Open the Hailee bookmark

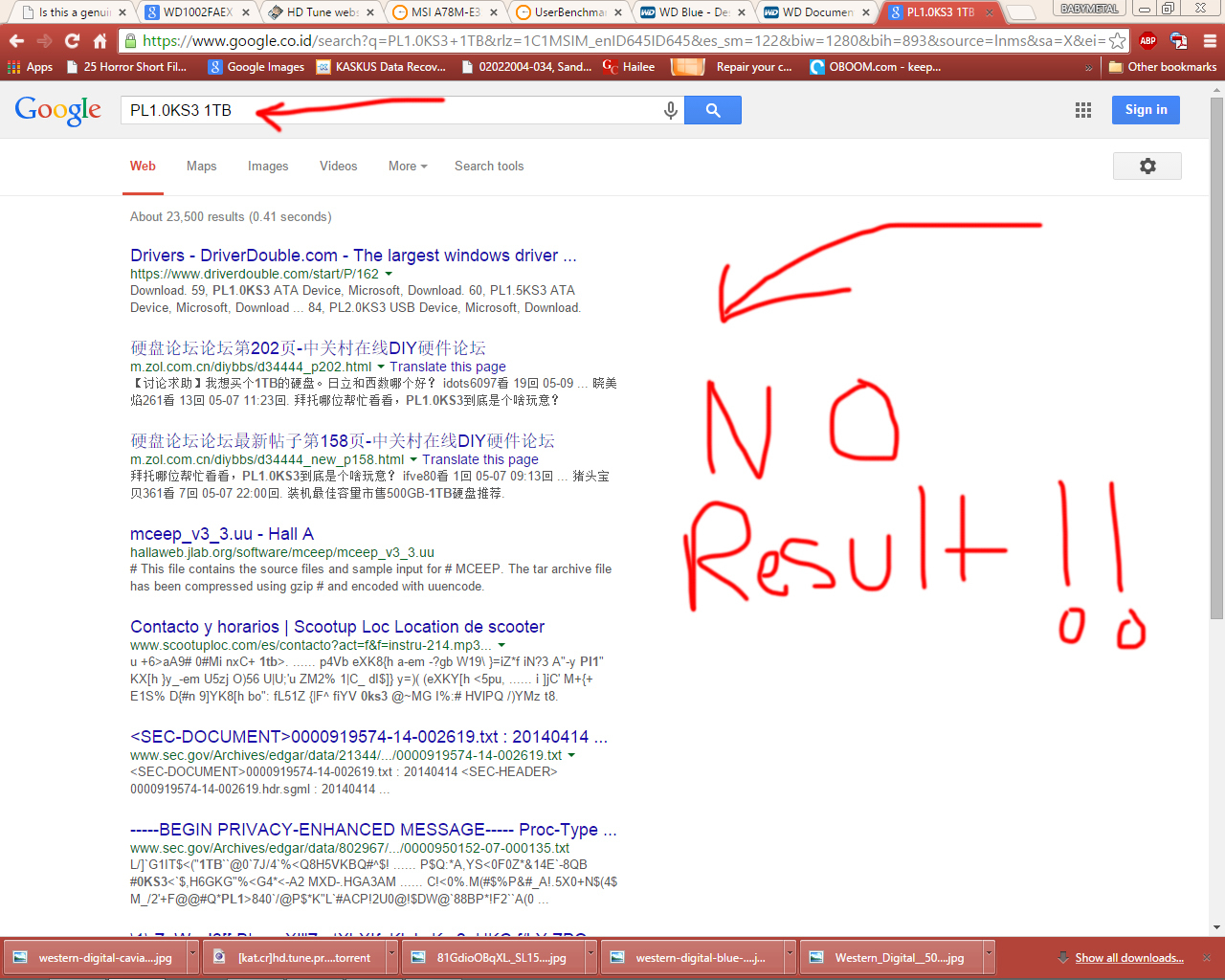629,67
